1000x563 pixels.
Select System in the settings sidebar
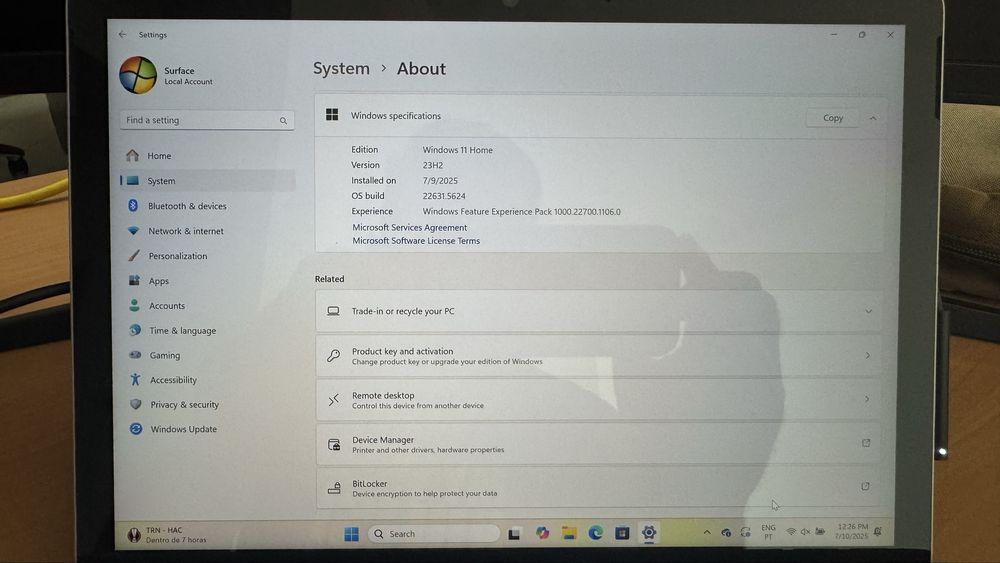pyautogui.click(x=207, y=181)
